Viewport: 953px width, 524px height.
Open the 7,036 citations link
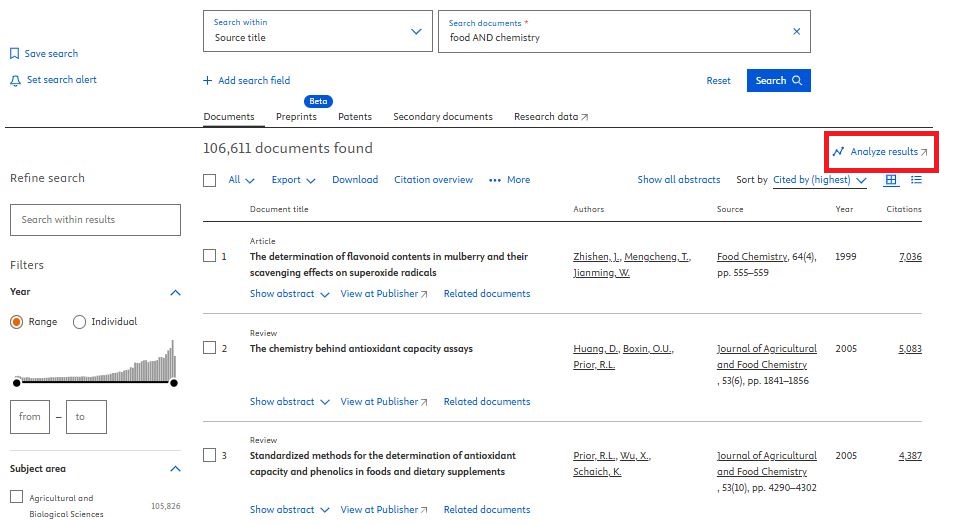click(x=910, y=257)
